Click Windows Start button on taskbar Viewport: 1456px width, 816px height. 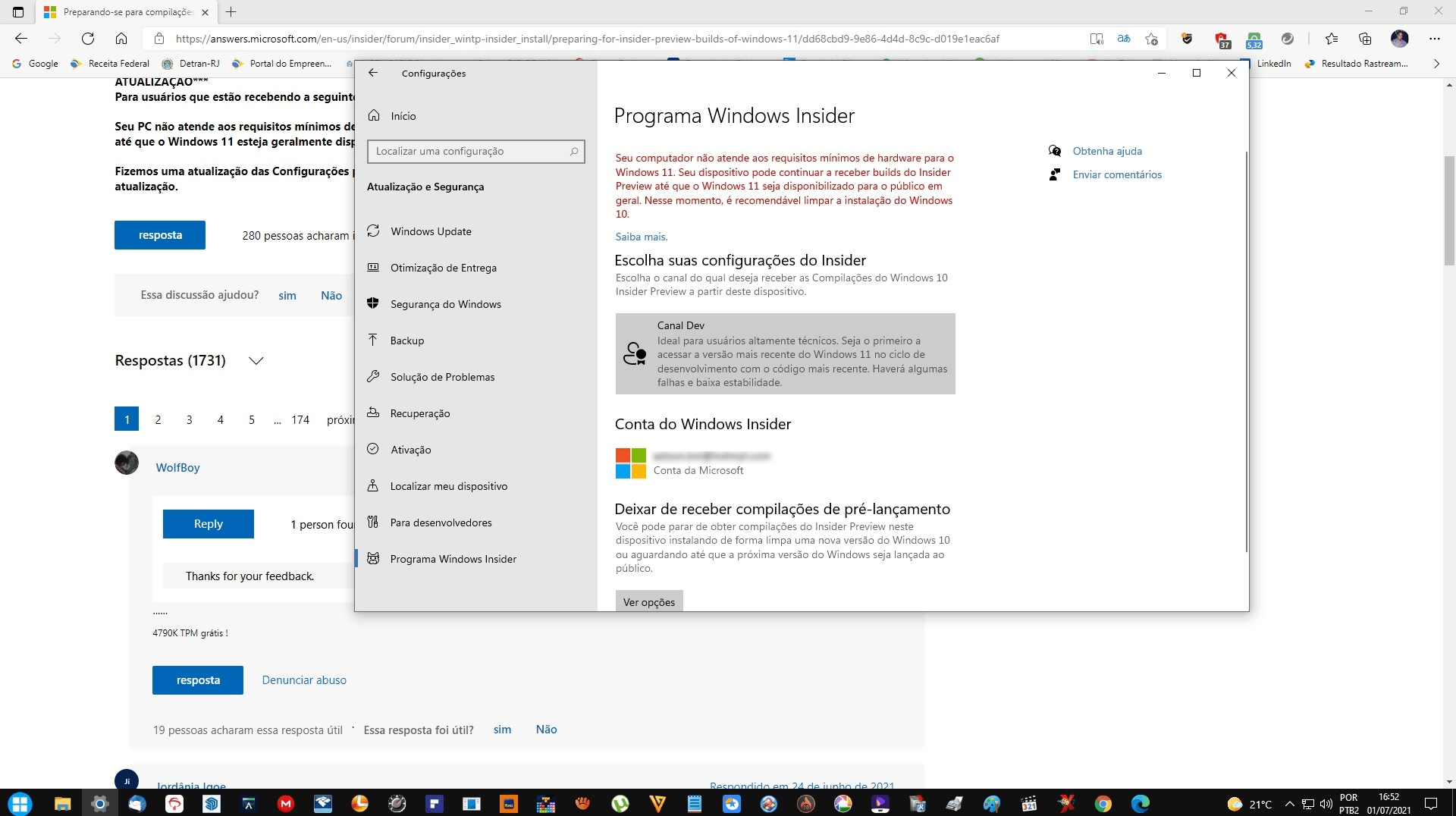(x=20, y=803)
